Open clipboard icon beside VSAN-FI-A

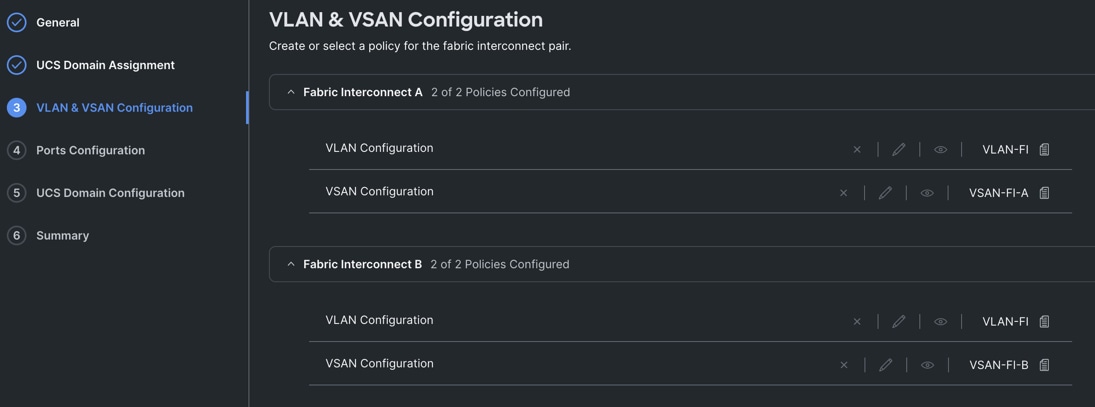click(x=1044, y=193)
